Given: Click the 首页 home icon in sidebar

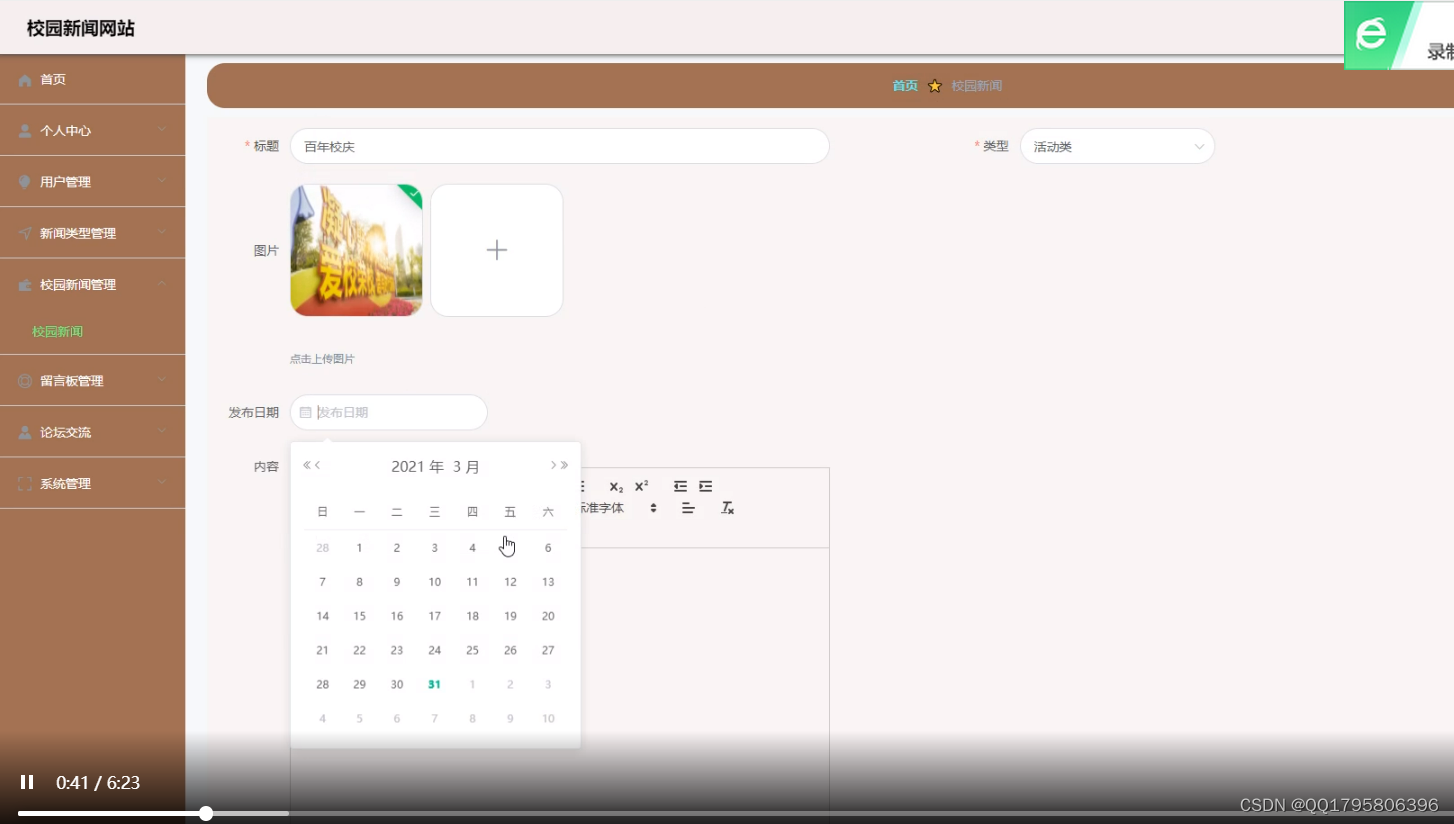Looking at the screenshot, I should [25, 80].
